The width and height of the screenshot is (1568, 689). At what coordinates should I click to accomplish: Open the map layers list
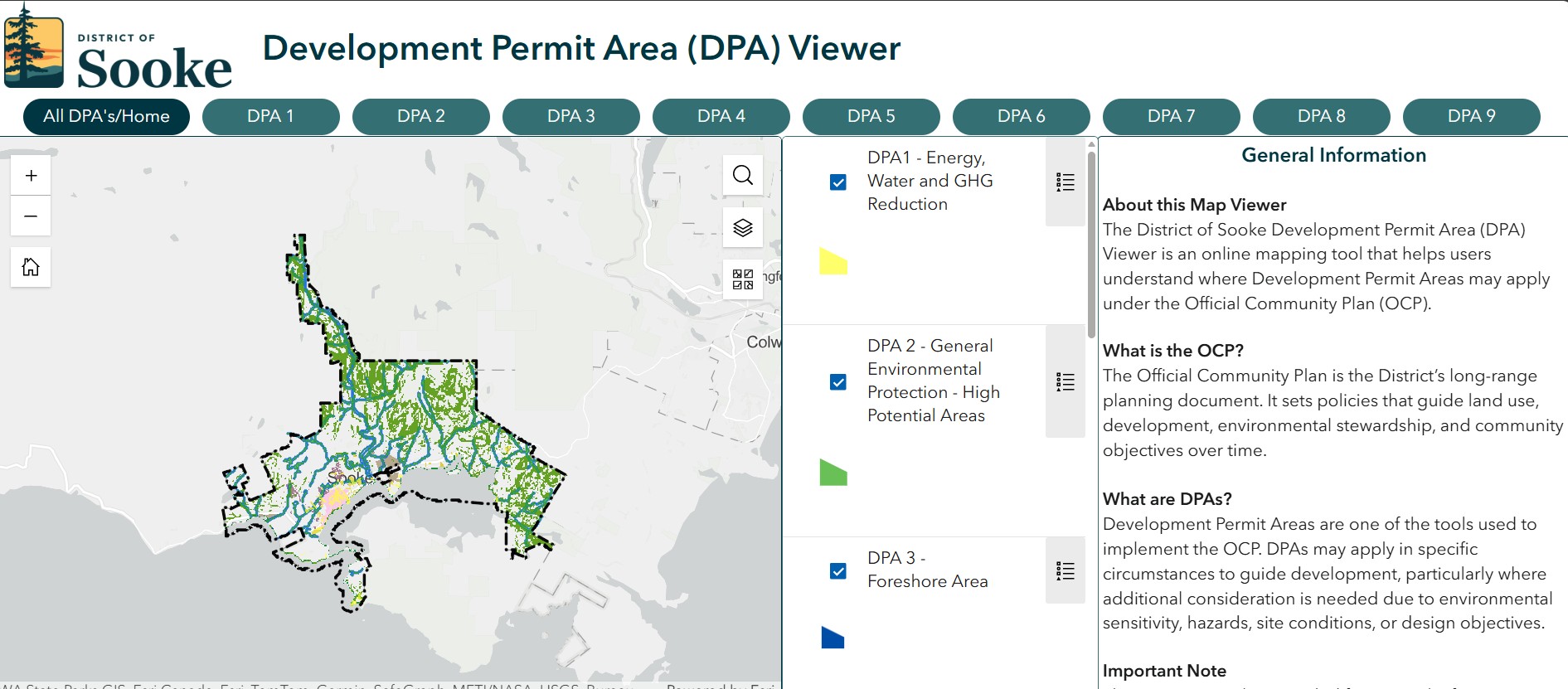[x=742, y=227]
